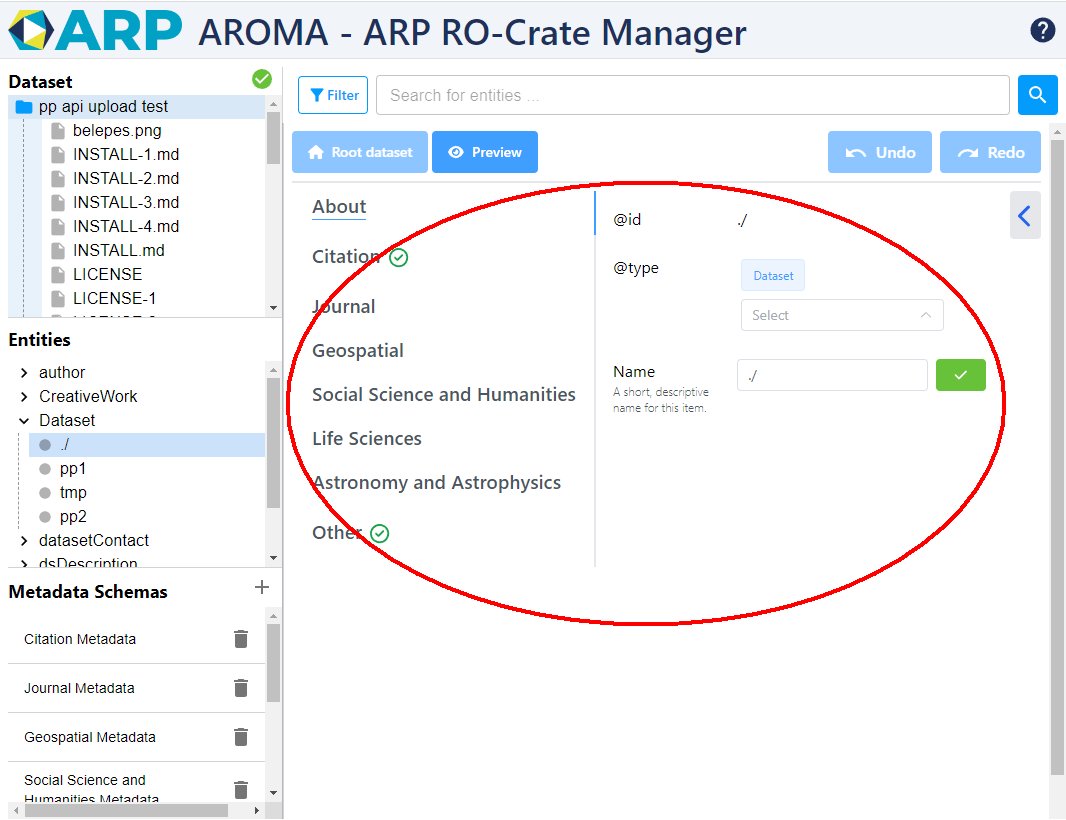The height and width of the screenshot is (820, 1066).
Task: Click the blue search magnifier button
Action: click(x=1037, y=95)
